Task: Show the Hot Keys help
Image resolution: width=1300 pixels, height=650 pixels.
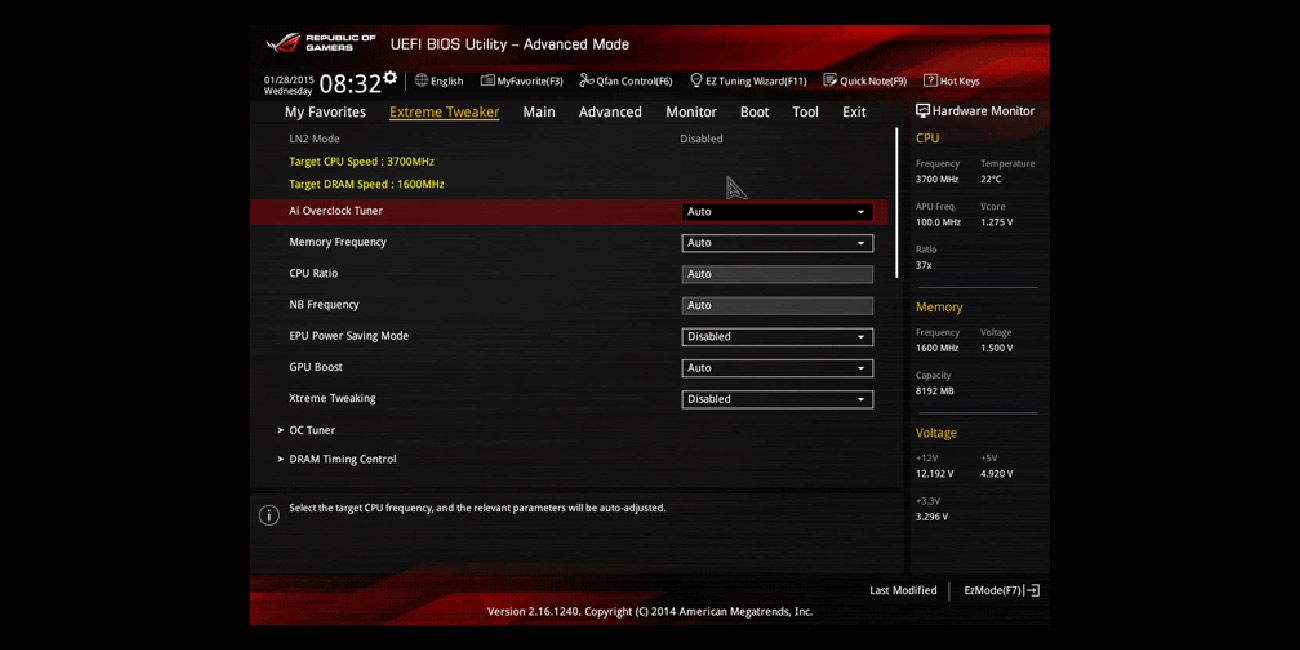Action: (952, 81)
